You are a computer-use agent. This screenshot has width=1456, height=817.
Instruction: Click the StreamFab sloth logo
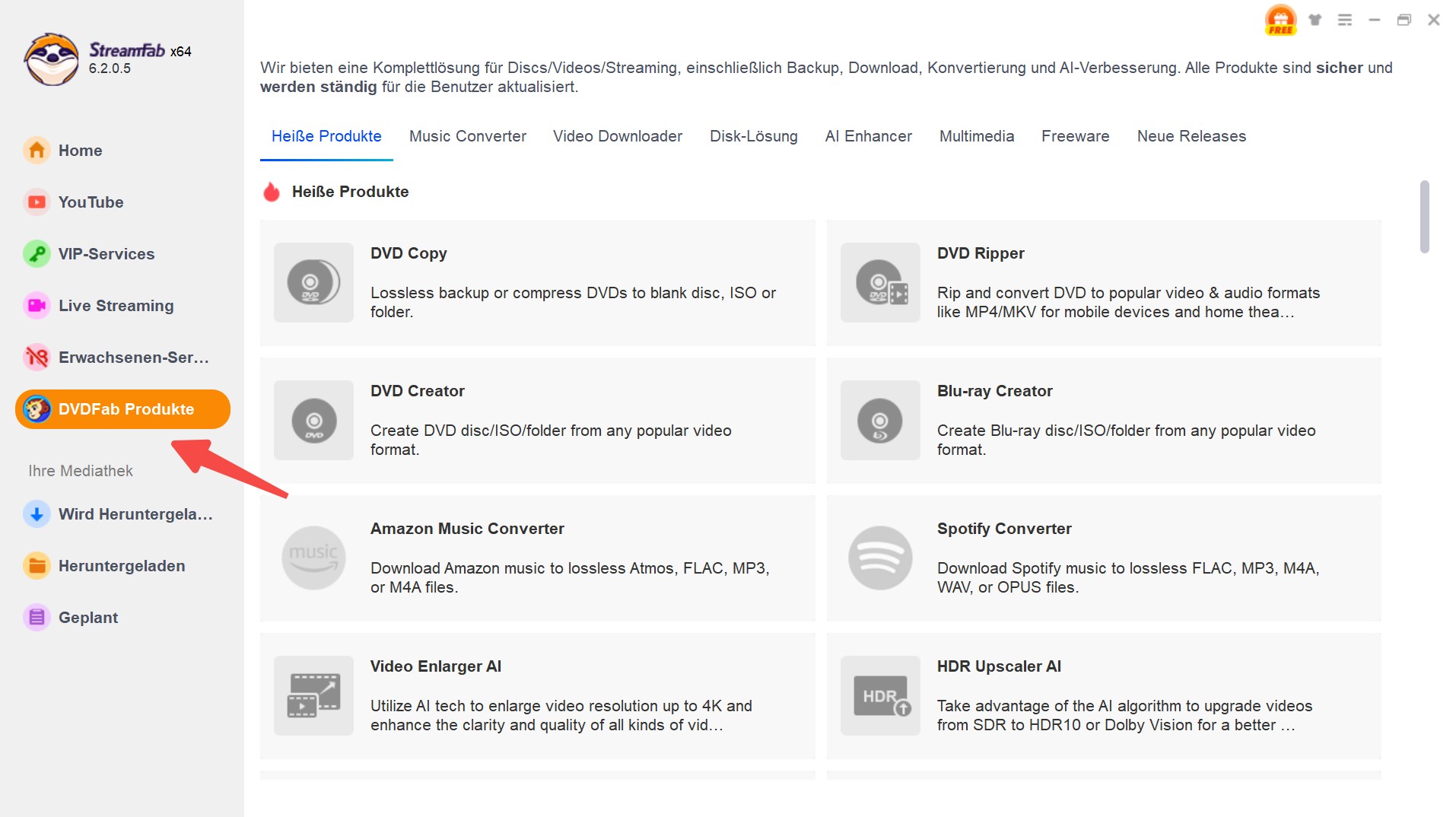click(51, 59)
